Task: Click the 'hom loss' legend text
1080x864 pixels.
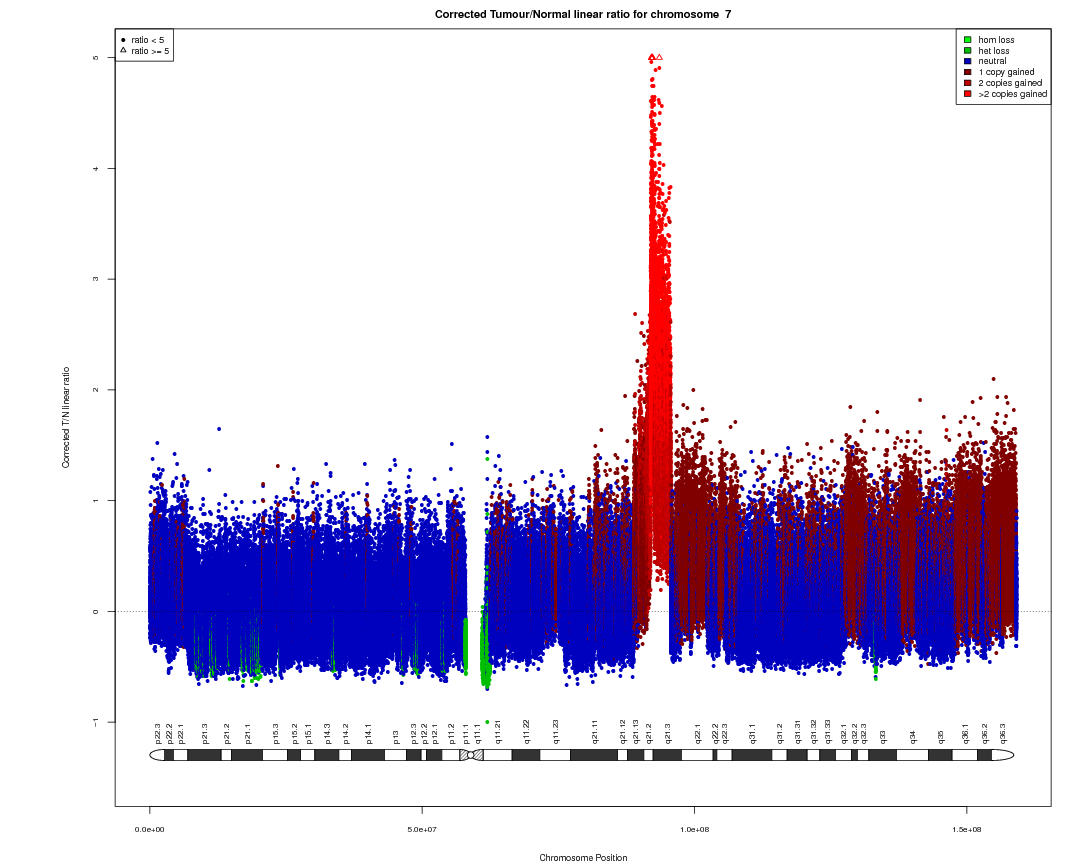Action: pyautogui.click(x=996, y=40)
